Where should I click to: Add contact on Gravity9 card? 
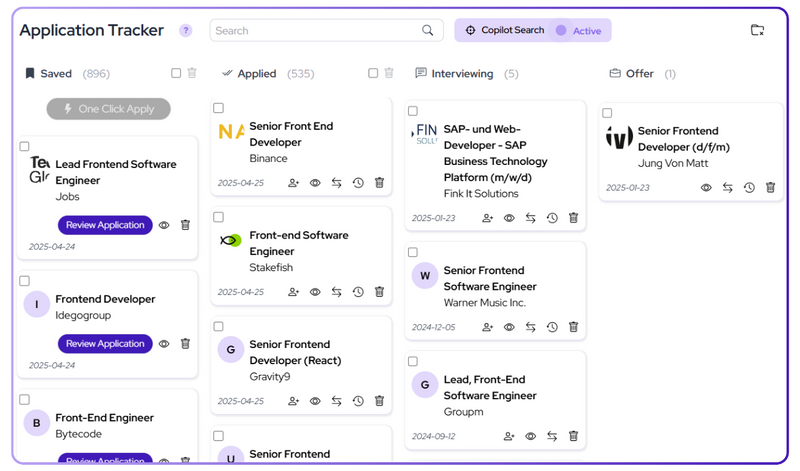click(293, 401)
